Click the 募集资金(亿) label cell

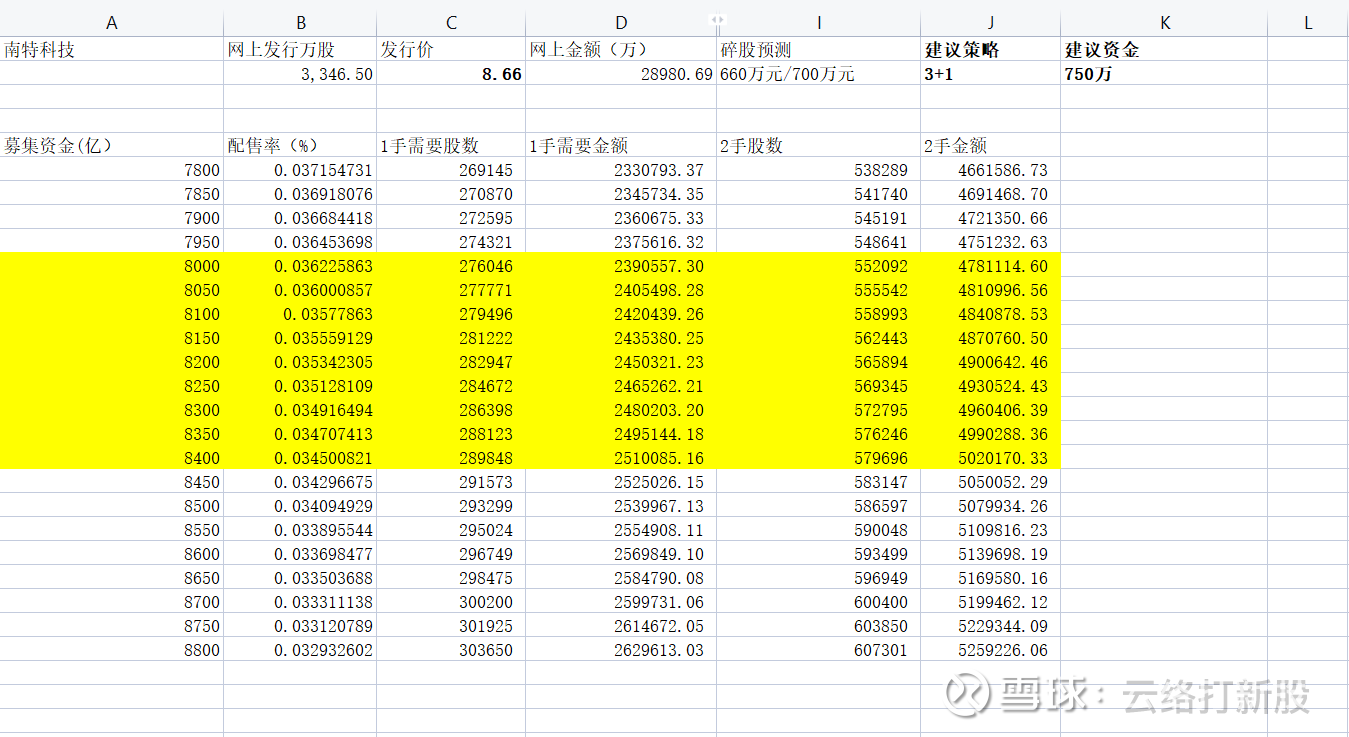coord(112,145)
